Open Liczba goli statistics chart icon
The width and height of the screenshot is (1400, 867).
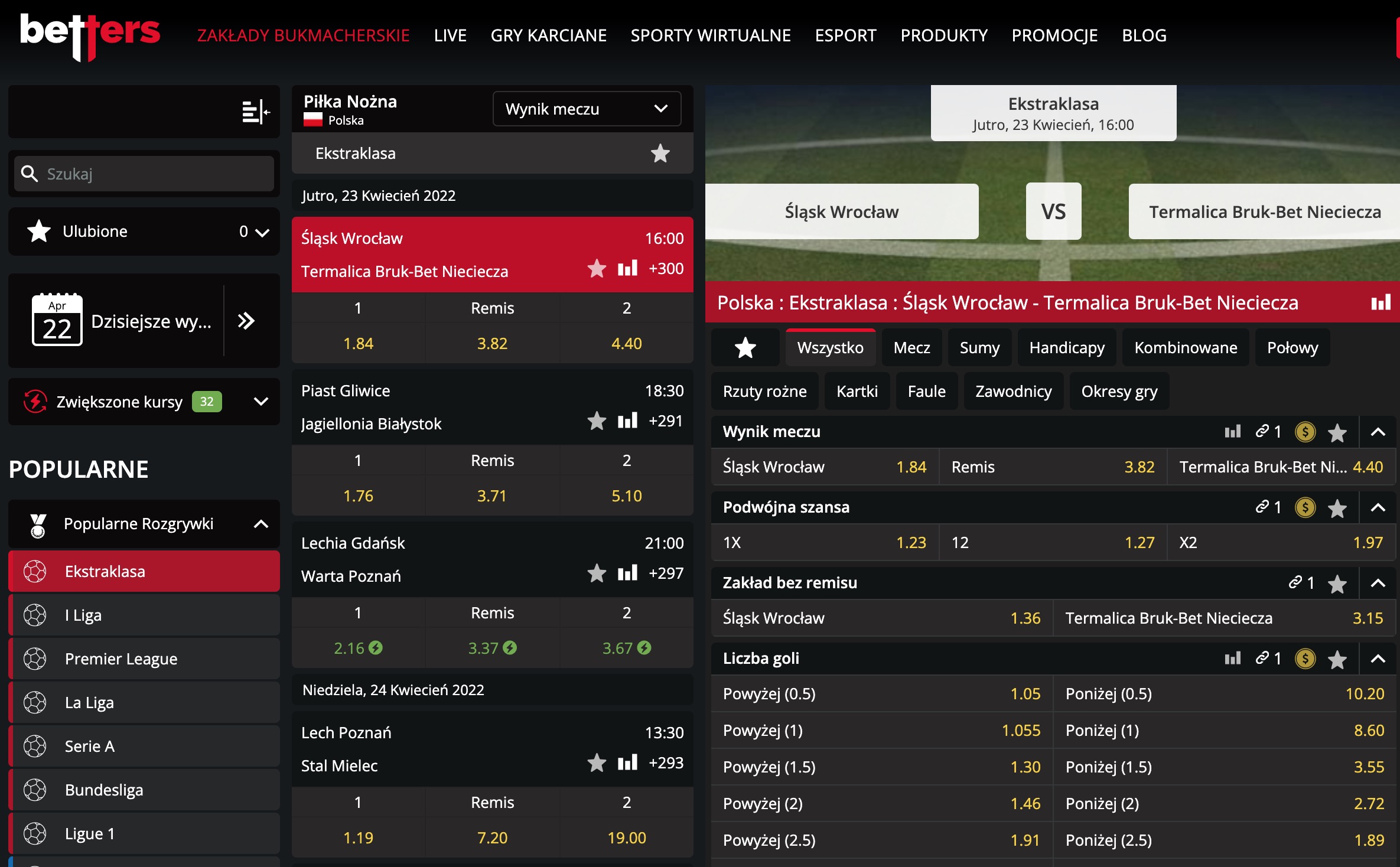tap(1232, 659)
